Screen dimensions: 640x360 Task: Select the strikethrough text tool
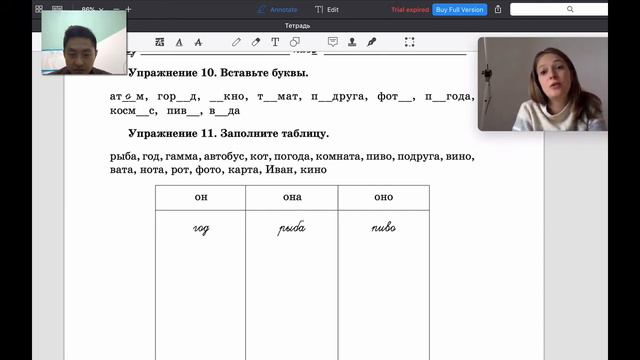click(198, 42)
